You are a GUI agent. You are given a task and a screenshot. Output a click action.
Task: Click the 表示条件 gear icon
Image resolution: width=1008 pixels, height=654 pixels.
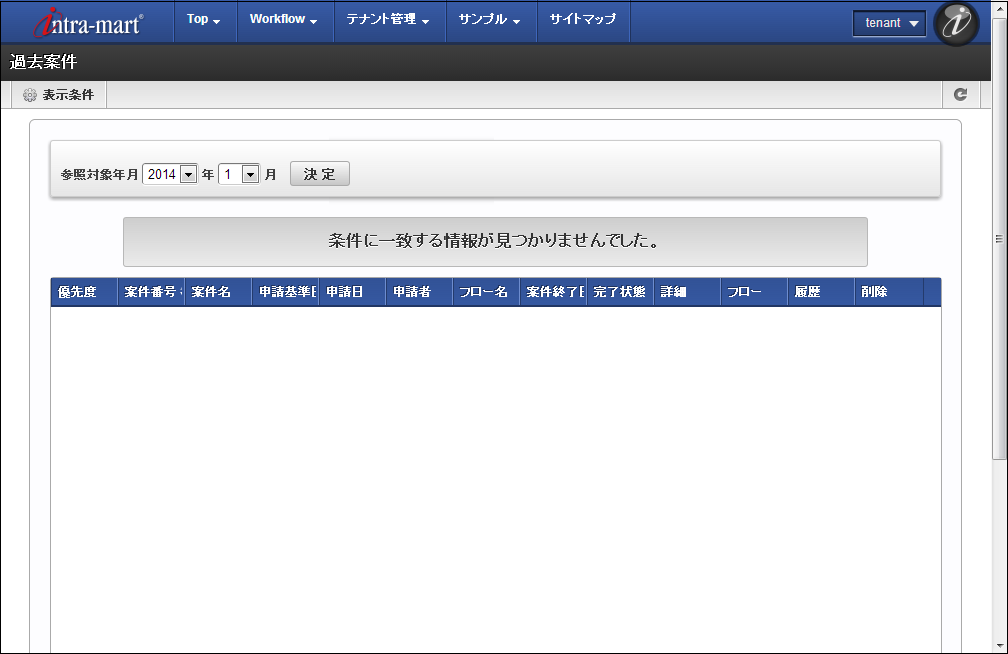(30, 95)
